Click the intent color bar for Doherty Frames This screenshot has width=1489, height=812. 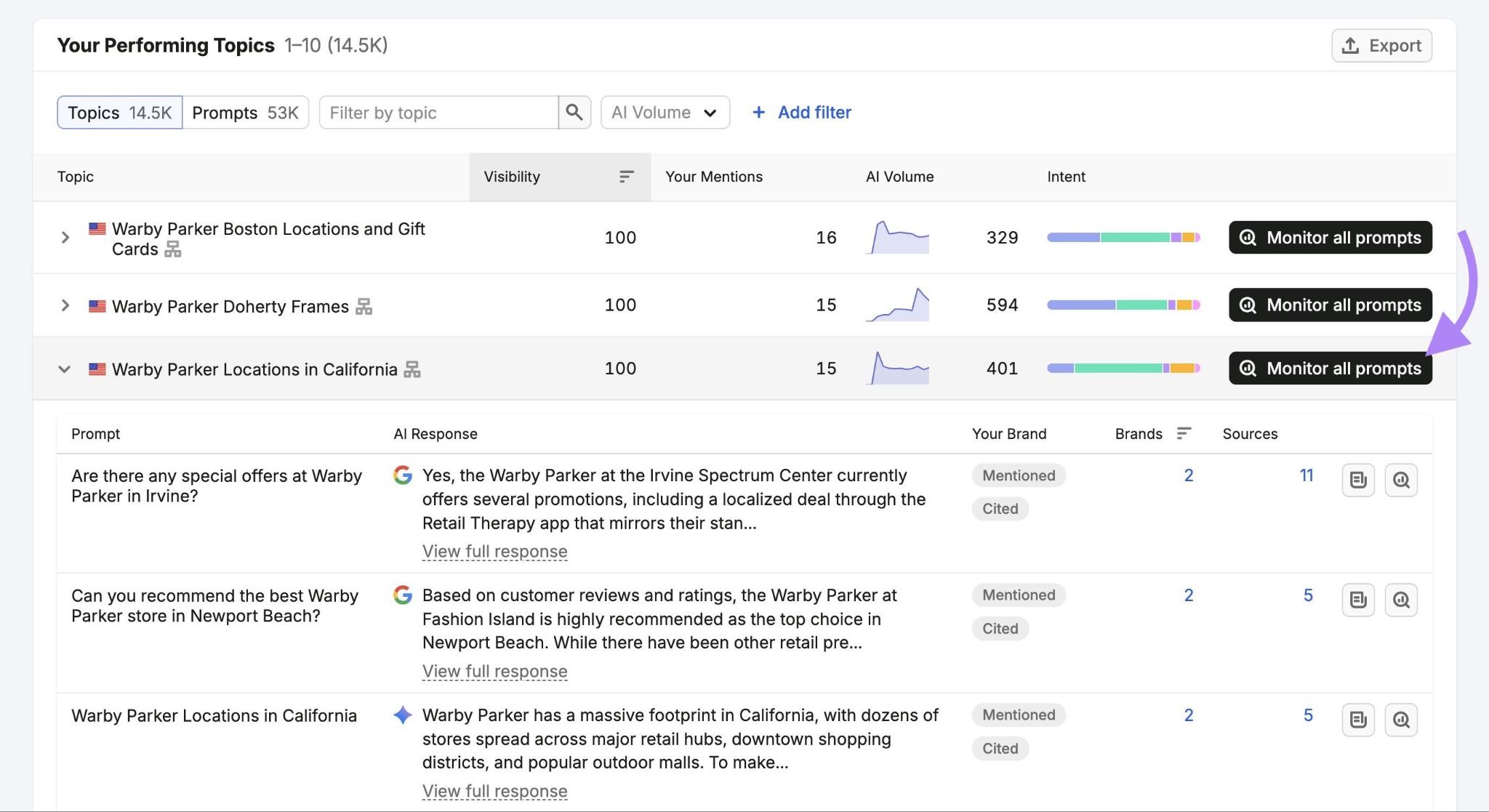pyautogui.click(x=1123, y=305)
